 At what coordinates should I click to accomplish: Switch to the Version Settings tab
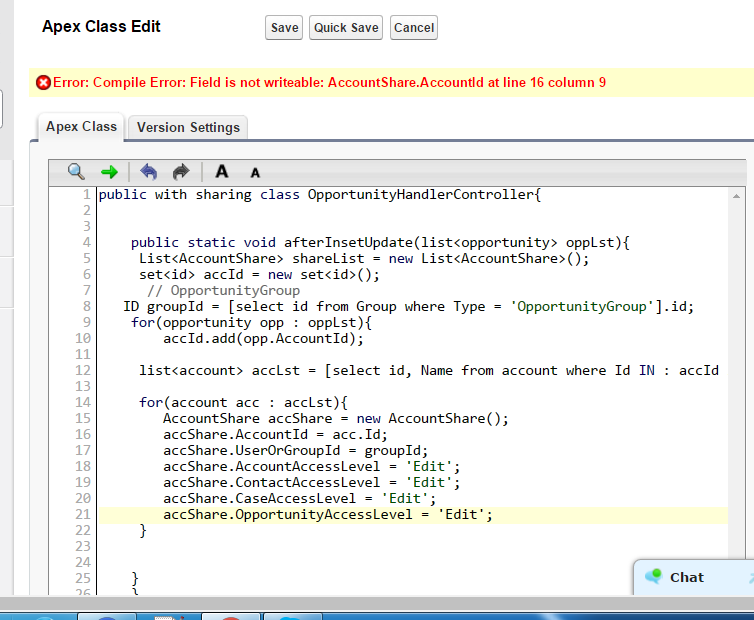[188, 128]
